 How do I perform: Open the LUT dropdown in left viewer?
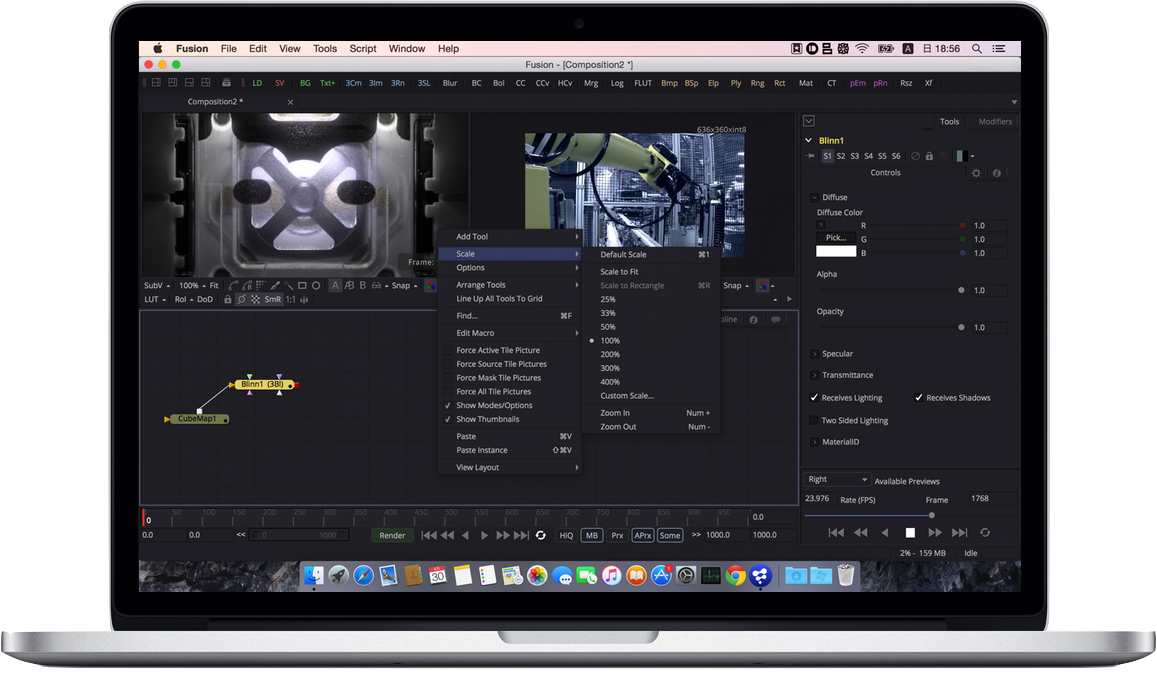pyautogui.click(x=155, y=299)
